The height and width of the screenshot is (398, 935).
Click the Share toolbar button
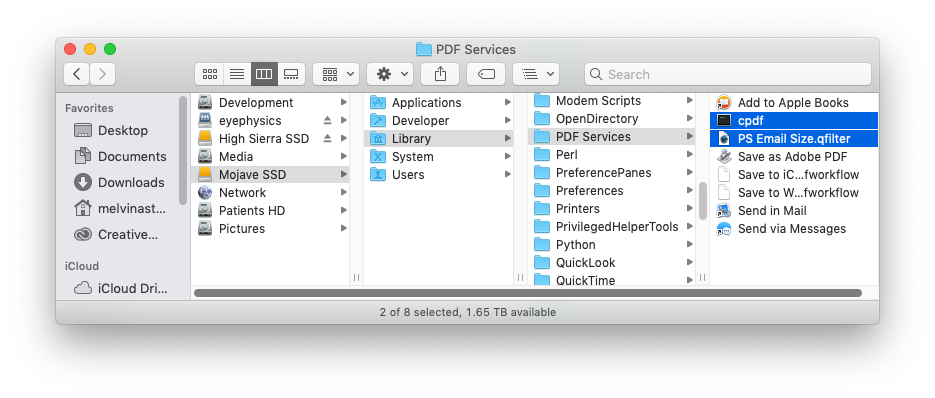440,74
